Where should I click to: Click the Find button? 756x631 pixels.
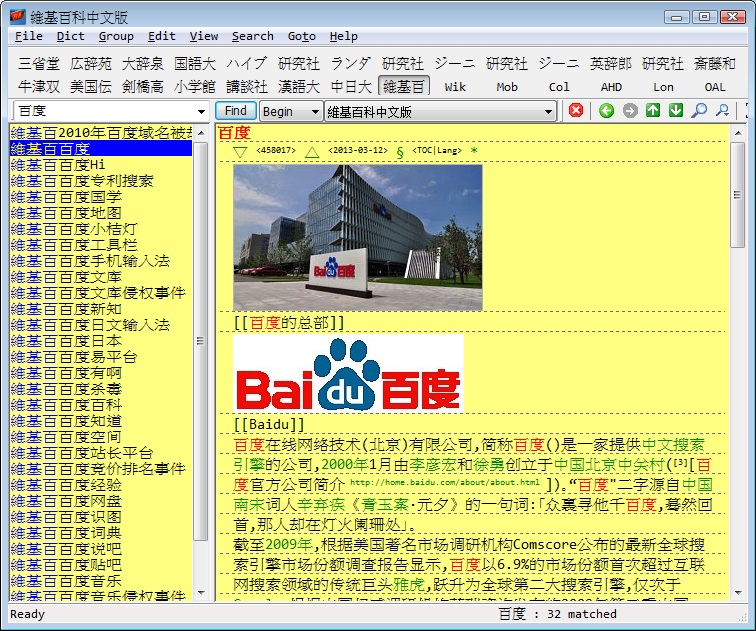[x=235, y=111]
